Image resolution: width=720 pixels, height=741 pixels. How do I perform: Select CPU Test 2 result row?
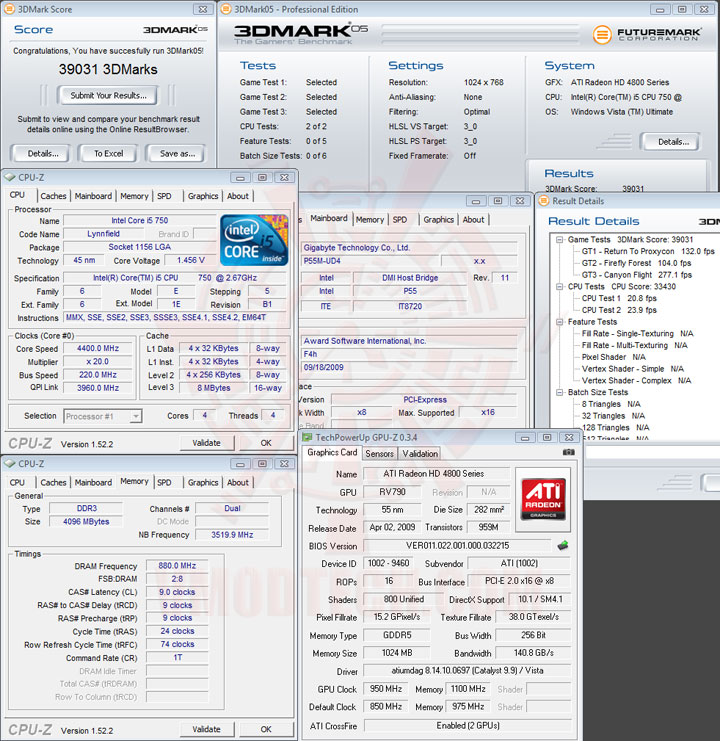click(x=619, y=310)
